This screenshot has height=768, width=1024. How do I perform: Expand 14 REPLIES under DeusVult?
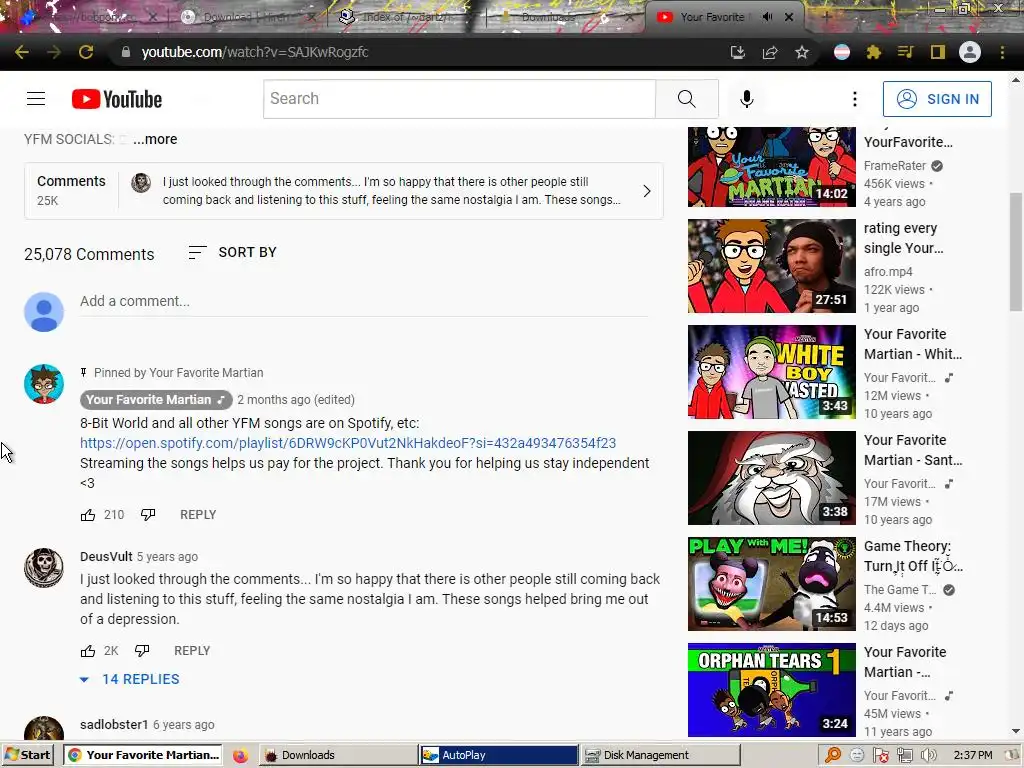130,679
